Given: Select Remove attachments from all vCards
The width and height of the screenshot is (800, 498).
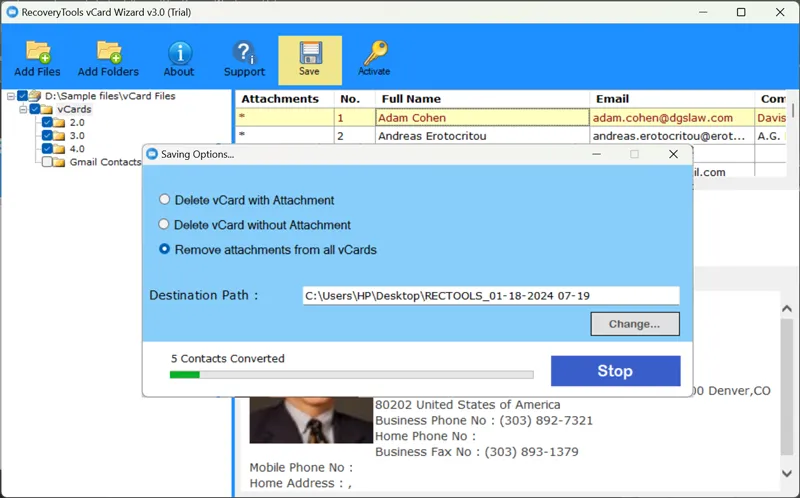Looking at the screenshot, I should click(164, 249).
